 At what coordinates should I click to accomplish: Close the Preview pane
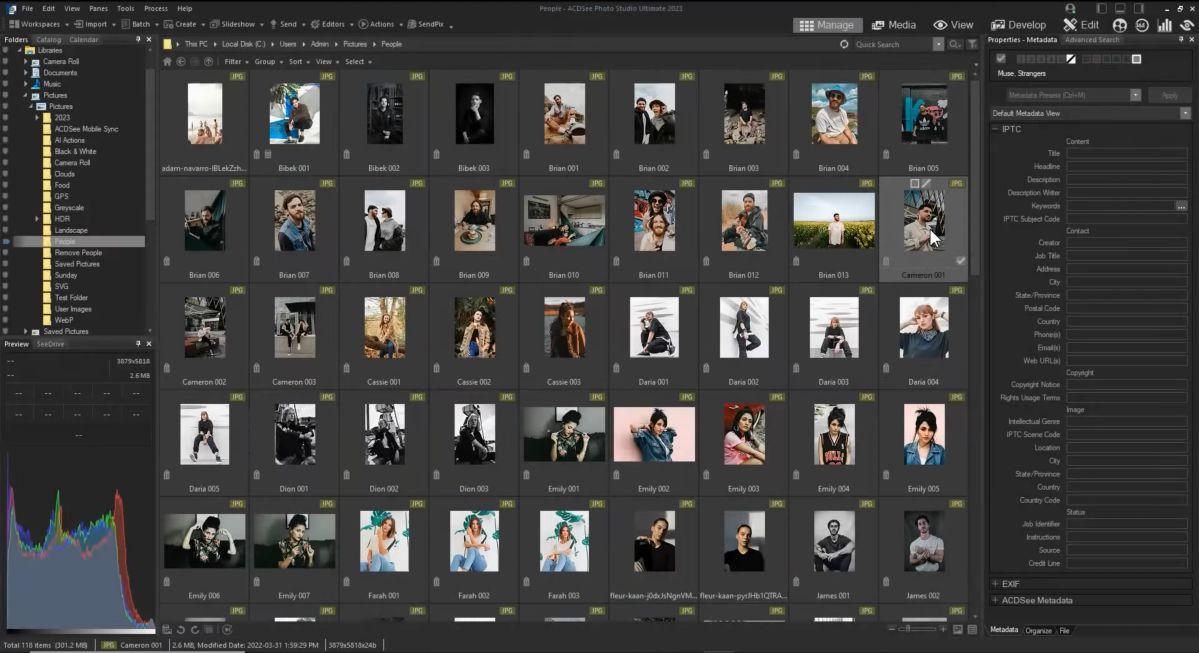148,344
